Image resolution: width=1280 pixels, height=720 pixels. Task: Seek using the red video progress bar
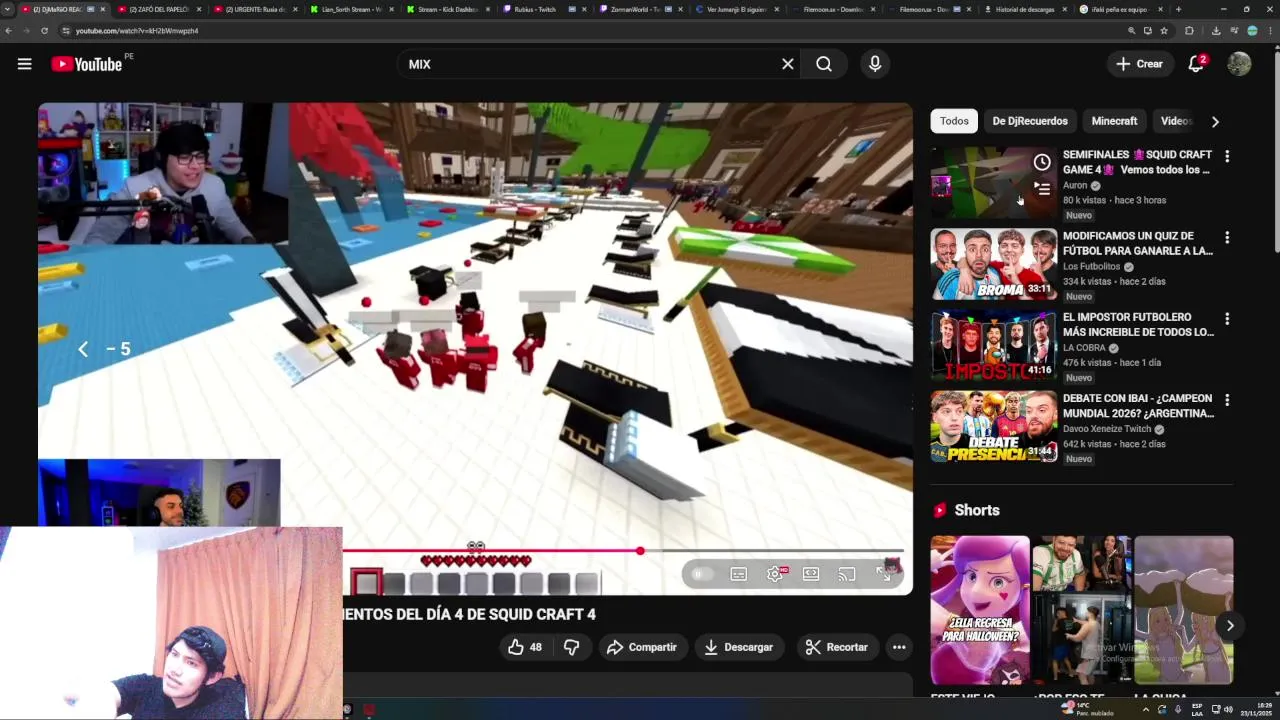coord(622,551)
